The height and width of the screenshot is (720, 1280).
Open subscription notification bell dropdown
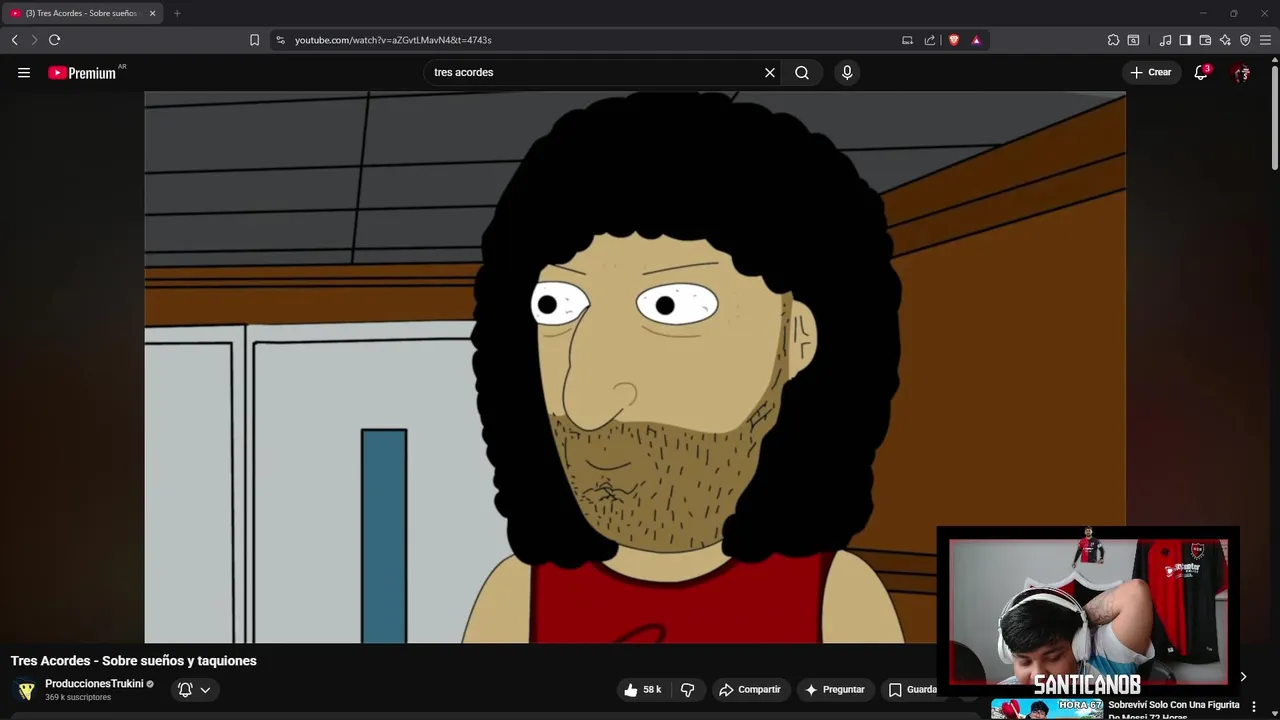click(194, 689)
